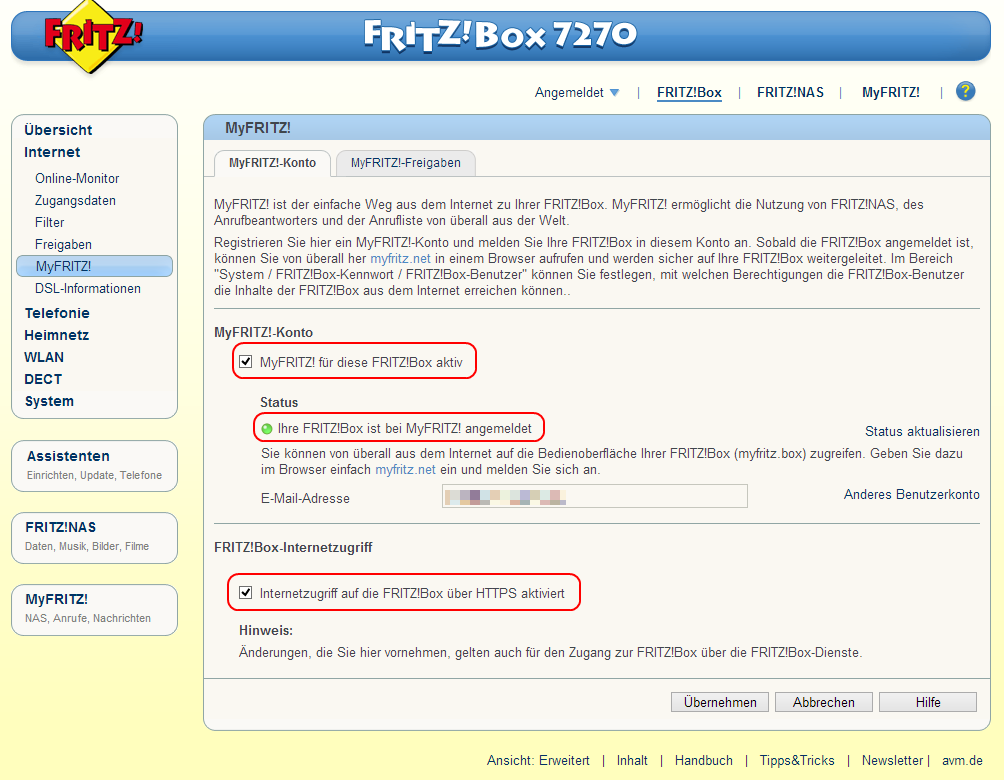Click the FRITZ!Box 7270 header title
Screen dimensions: 1004x780
tap(500, 35)
